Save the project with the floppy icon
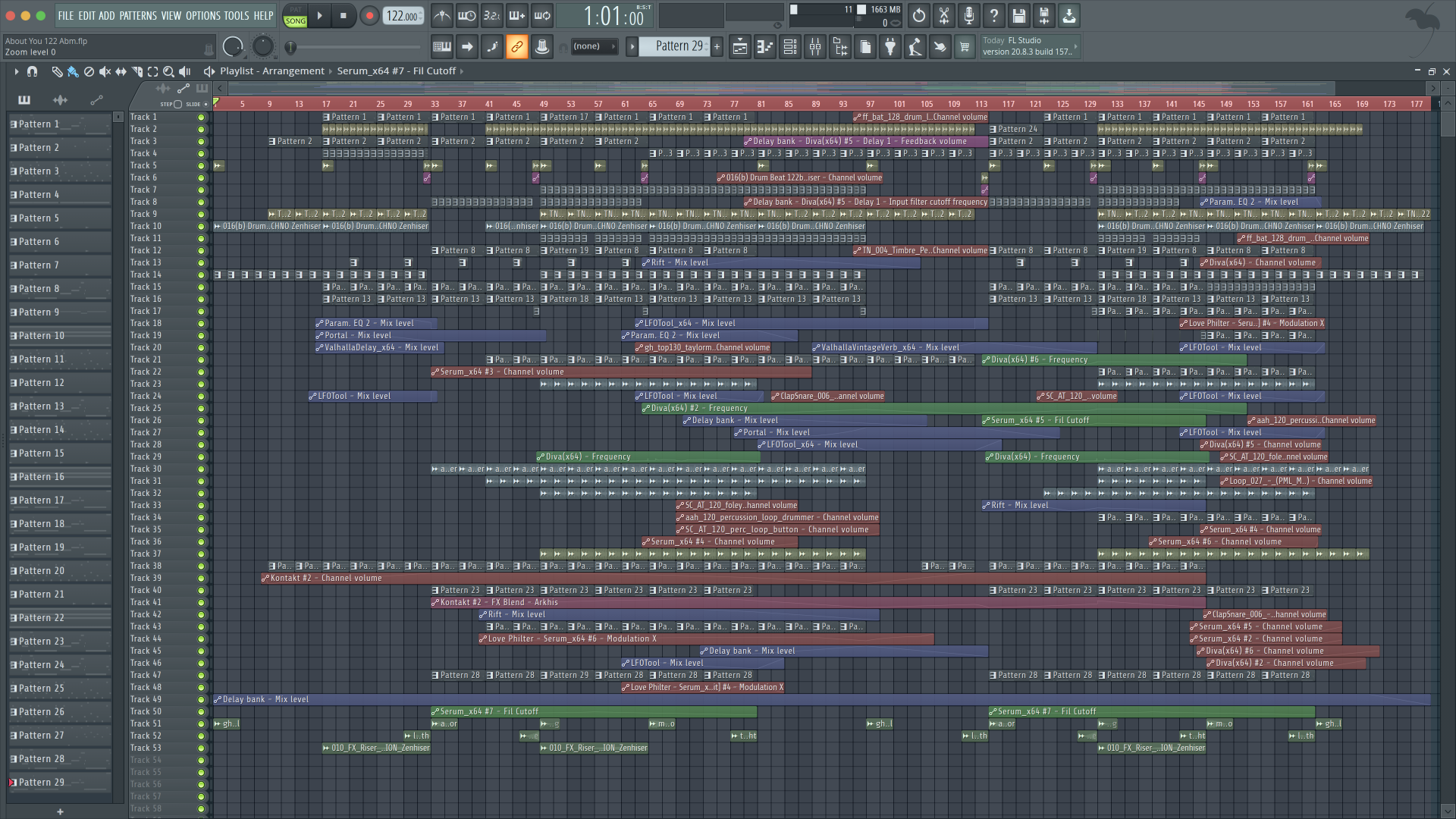The width and height of the screenshot is (1456, 819). click(x=1019, y=15)
